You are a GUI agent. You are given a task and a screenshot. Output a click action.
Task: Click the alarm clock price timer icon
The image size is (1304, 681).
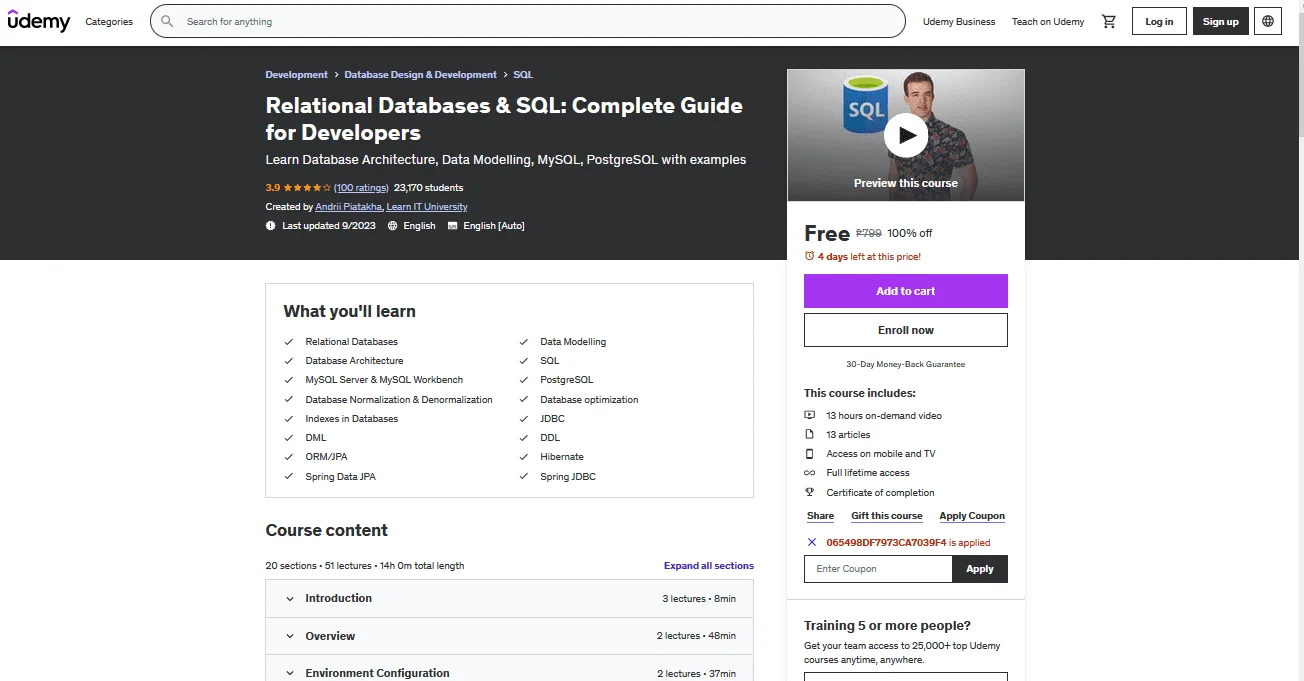(x=810, y=257)
